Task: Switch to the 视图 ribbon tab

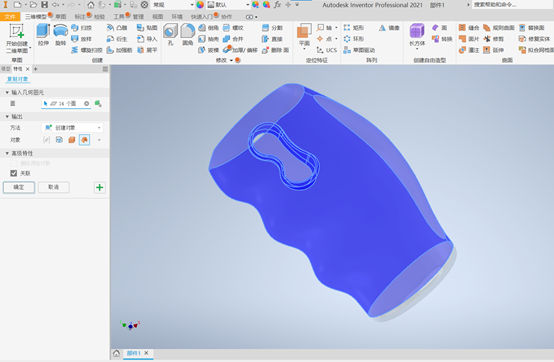Action: pyautogui.click(x=158, y=17)
